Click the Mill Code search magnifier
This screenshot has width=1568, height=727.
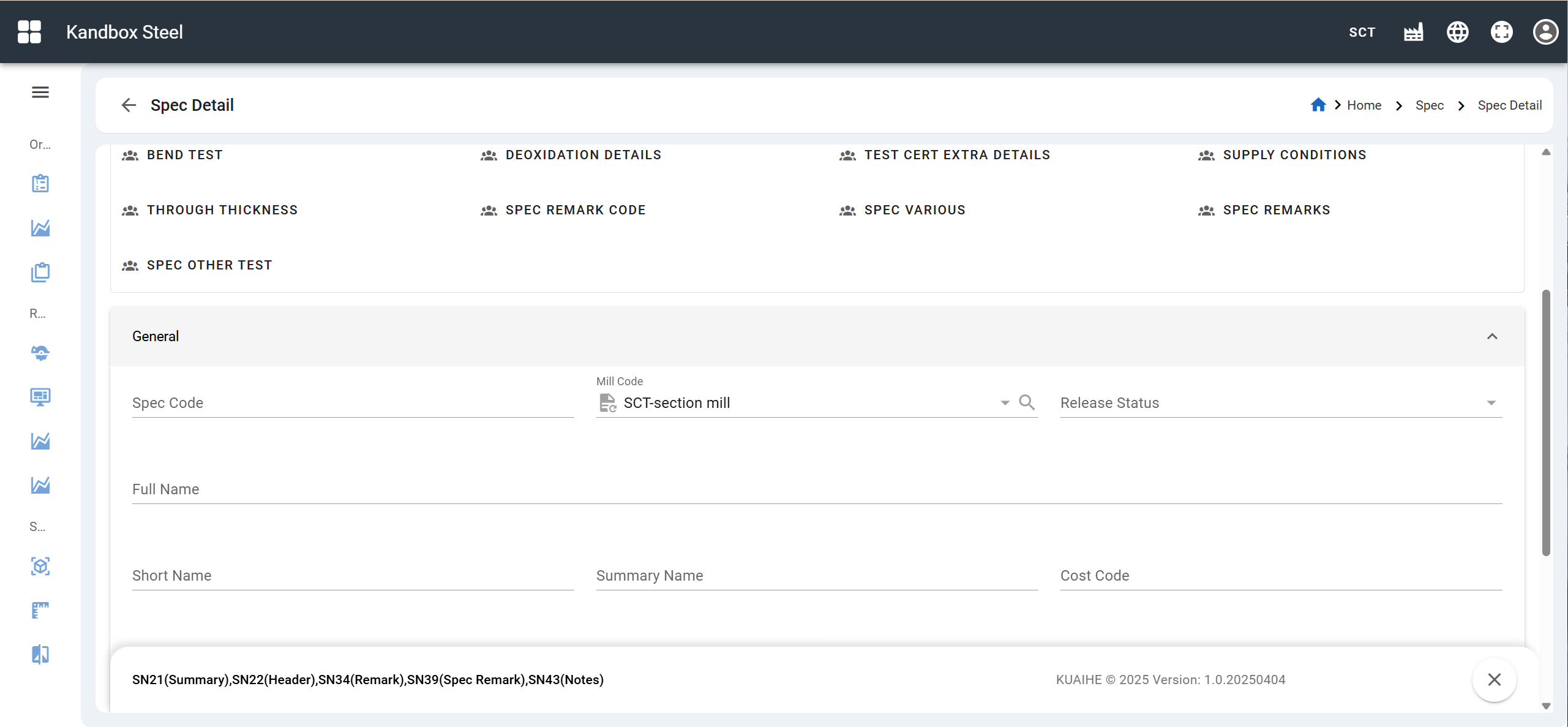point(1027,402)
